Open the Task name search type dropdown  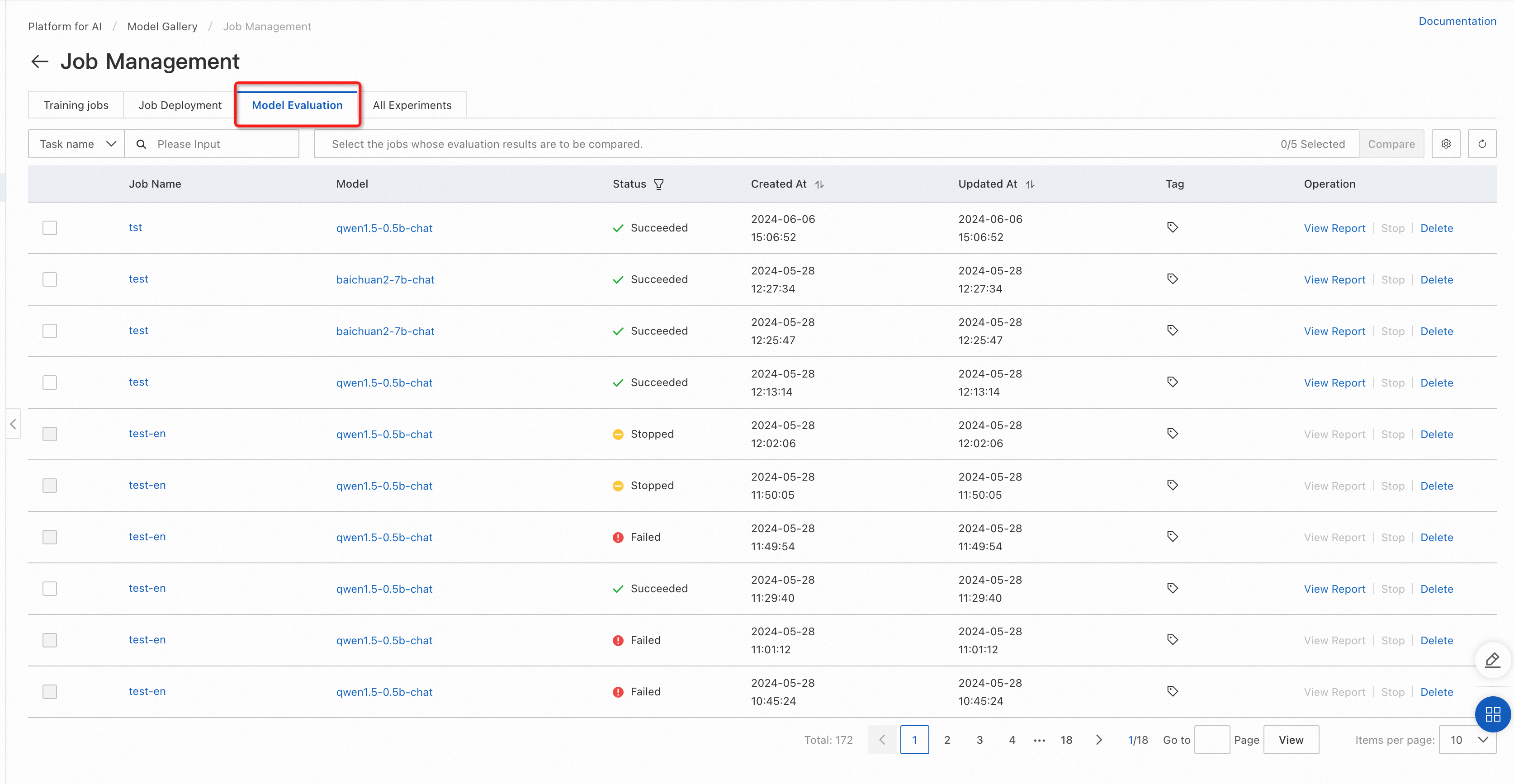tap(76, 144)
